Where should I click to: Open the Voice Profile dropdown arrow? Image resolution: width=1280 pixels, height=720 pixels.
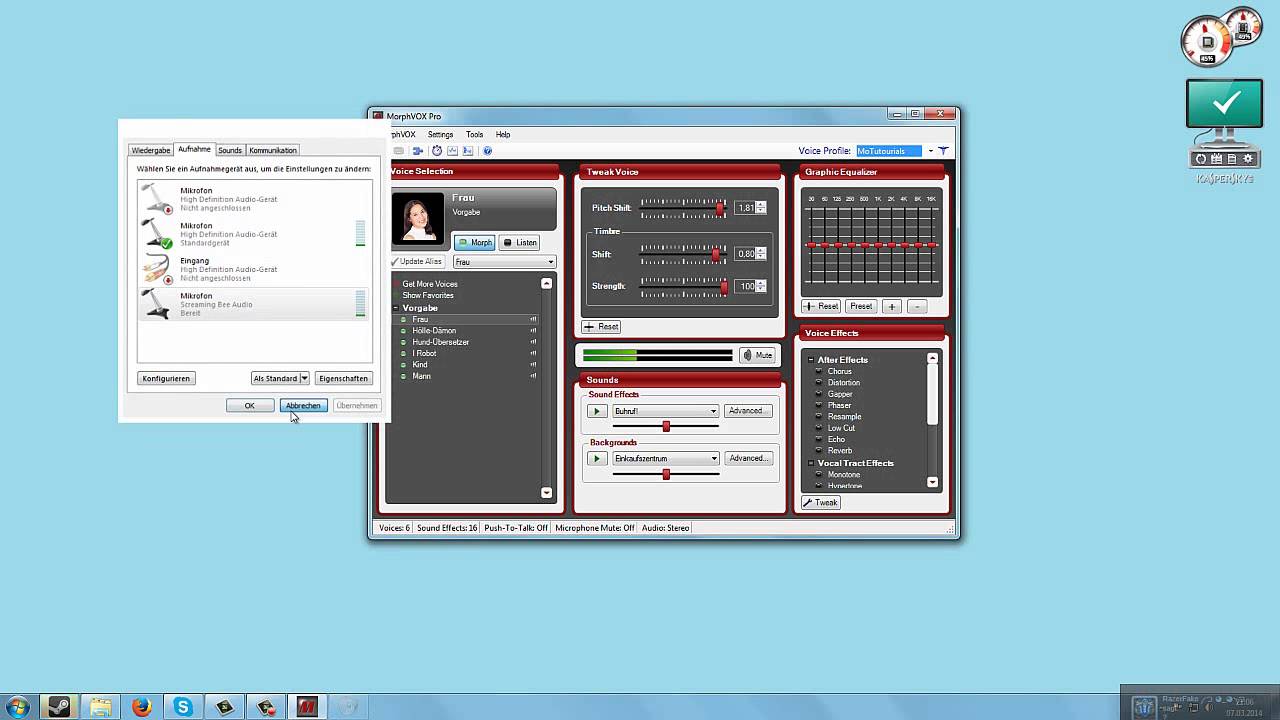(930, 151)
